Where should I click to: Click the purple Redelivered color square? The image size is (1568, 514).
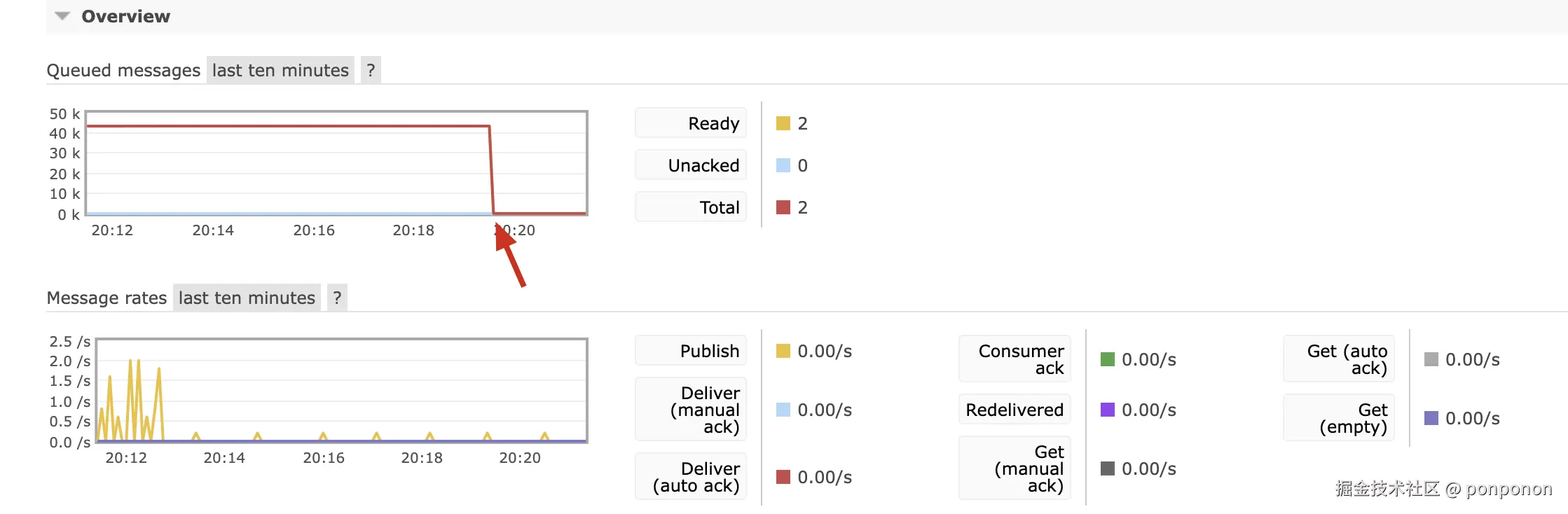(1107, 410)
